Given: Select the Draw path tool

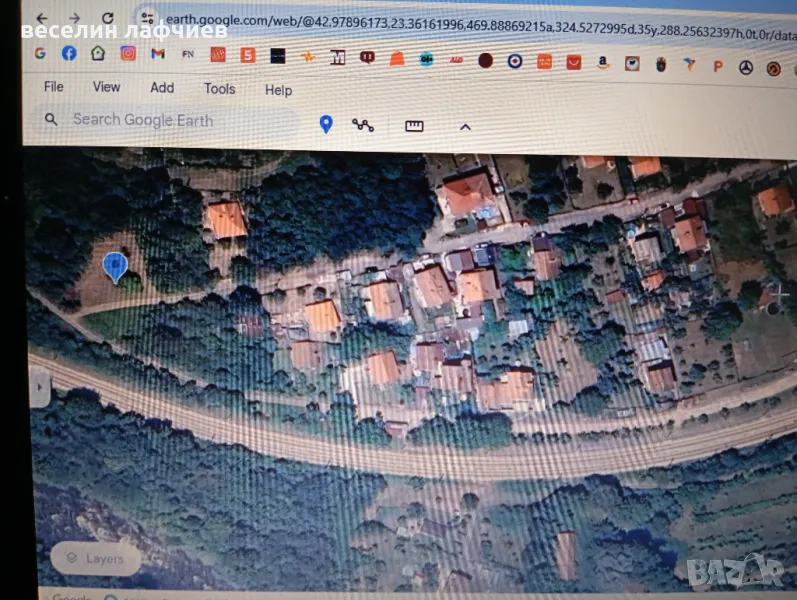Looking at the screenshot, I should [x=363, y=125].
